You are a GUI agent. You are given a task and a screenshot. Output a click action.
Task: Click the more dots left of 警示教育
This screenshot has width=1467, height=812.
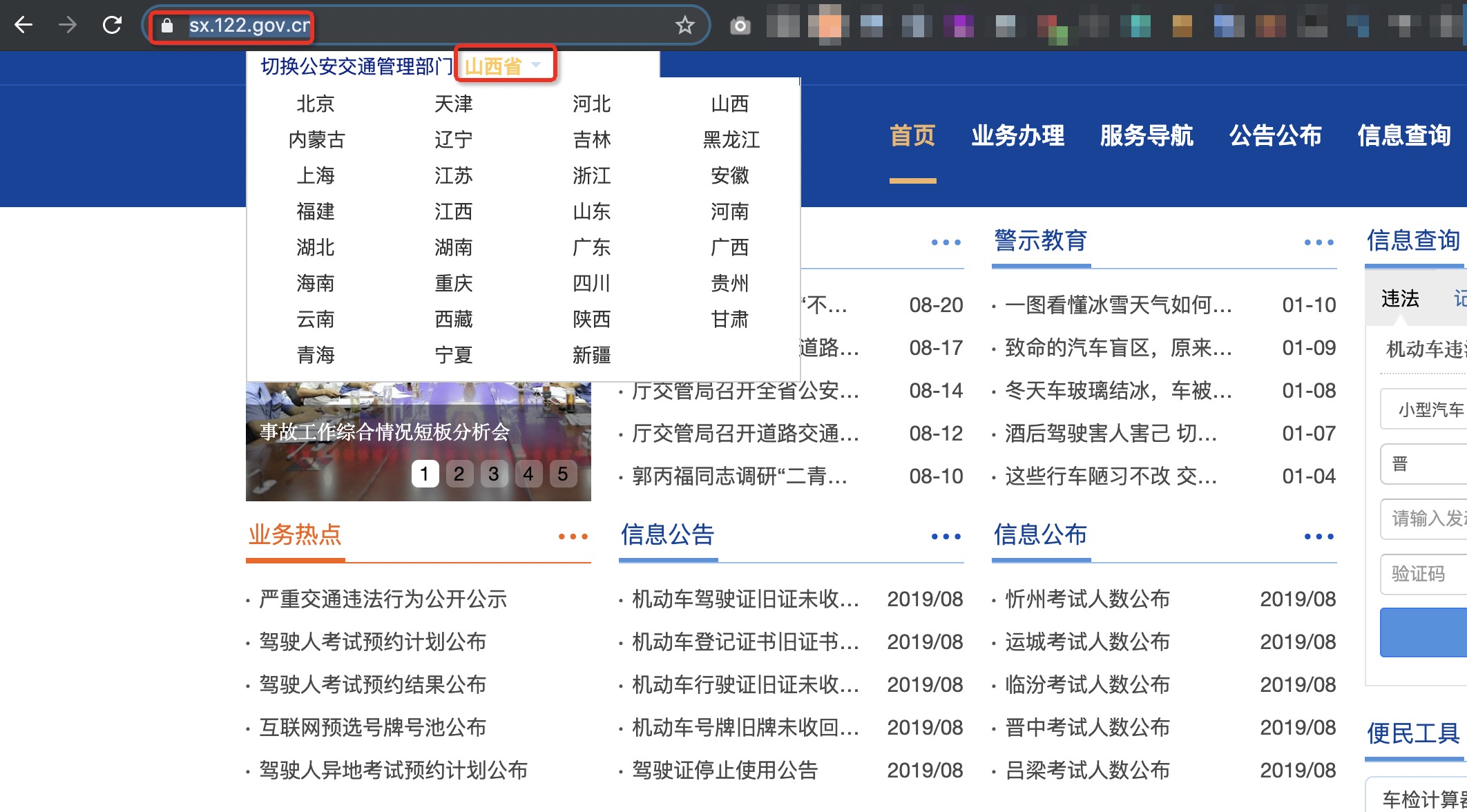946,242
